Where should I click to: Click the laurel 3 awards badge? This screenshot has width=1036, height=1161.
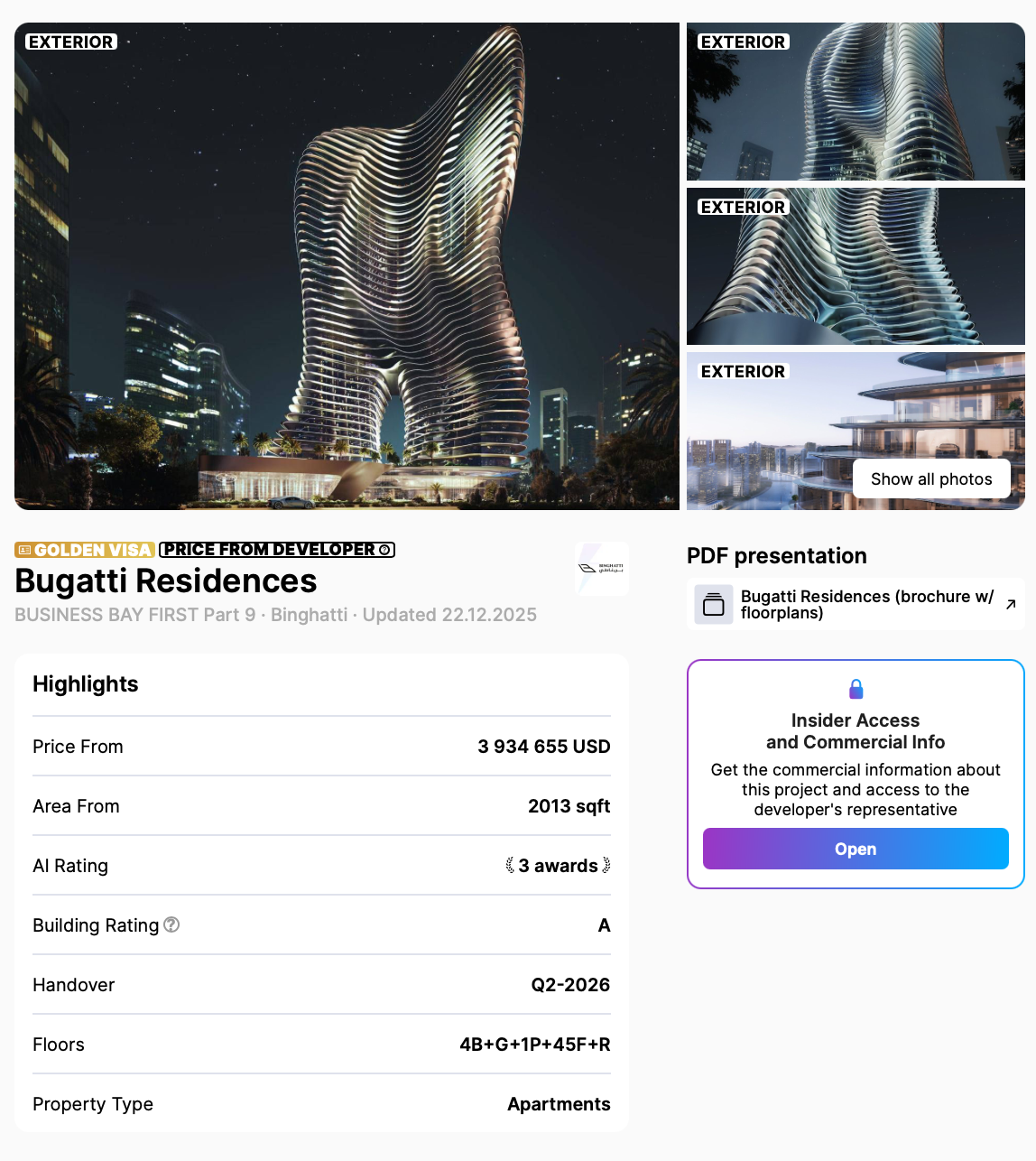[559, 866]
